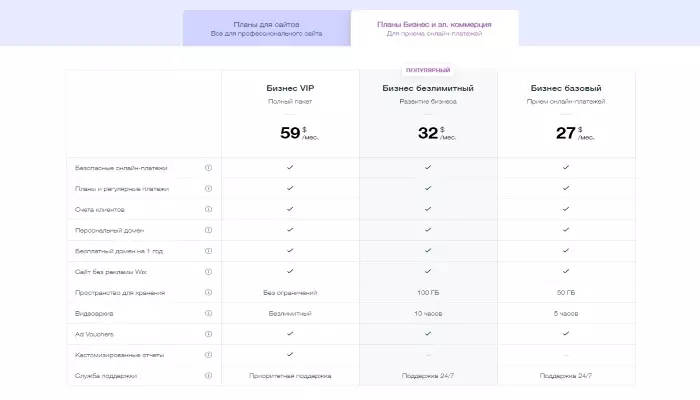The height and width of the screenshot is (400, 700).
Task: Open info icon for Безопасные онлайн-платежи
Action: click(x=208, y=168)
